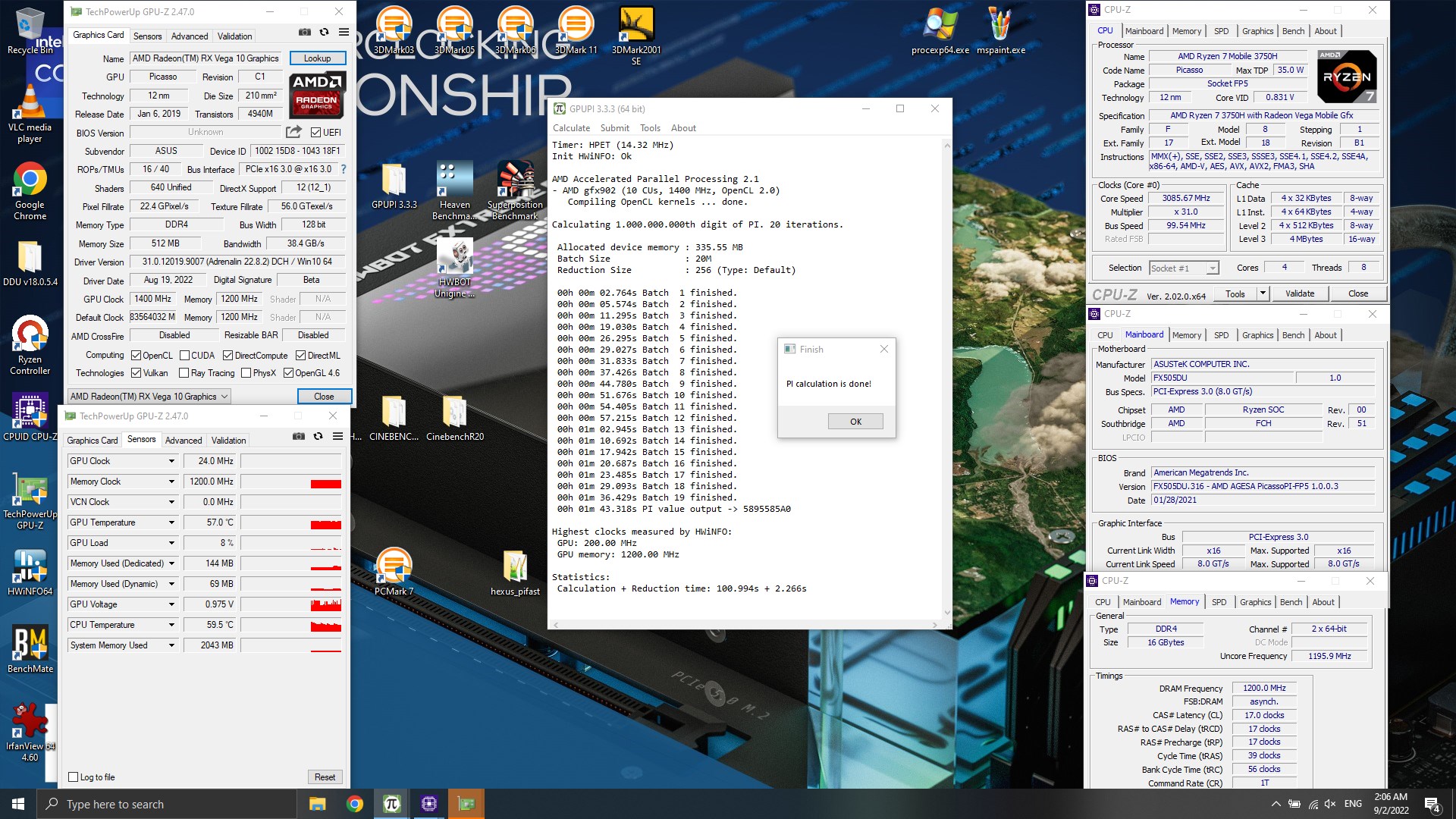Click Lookup button in GPU-Z
Screen dimensions: 1456x819
click(317, 58)
